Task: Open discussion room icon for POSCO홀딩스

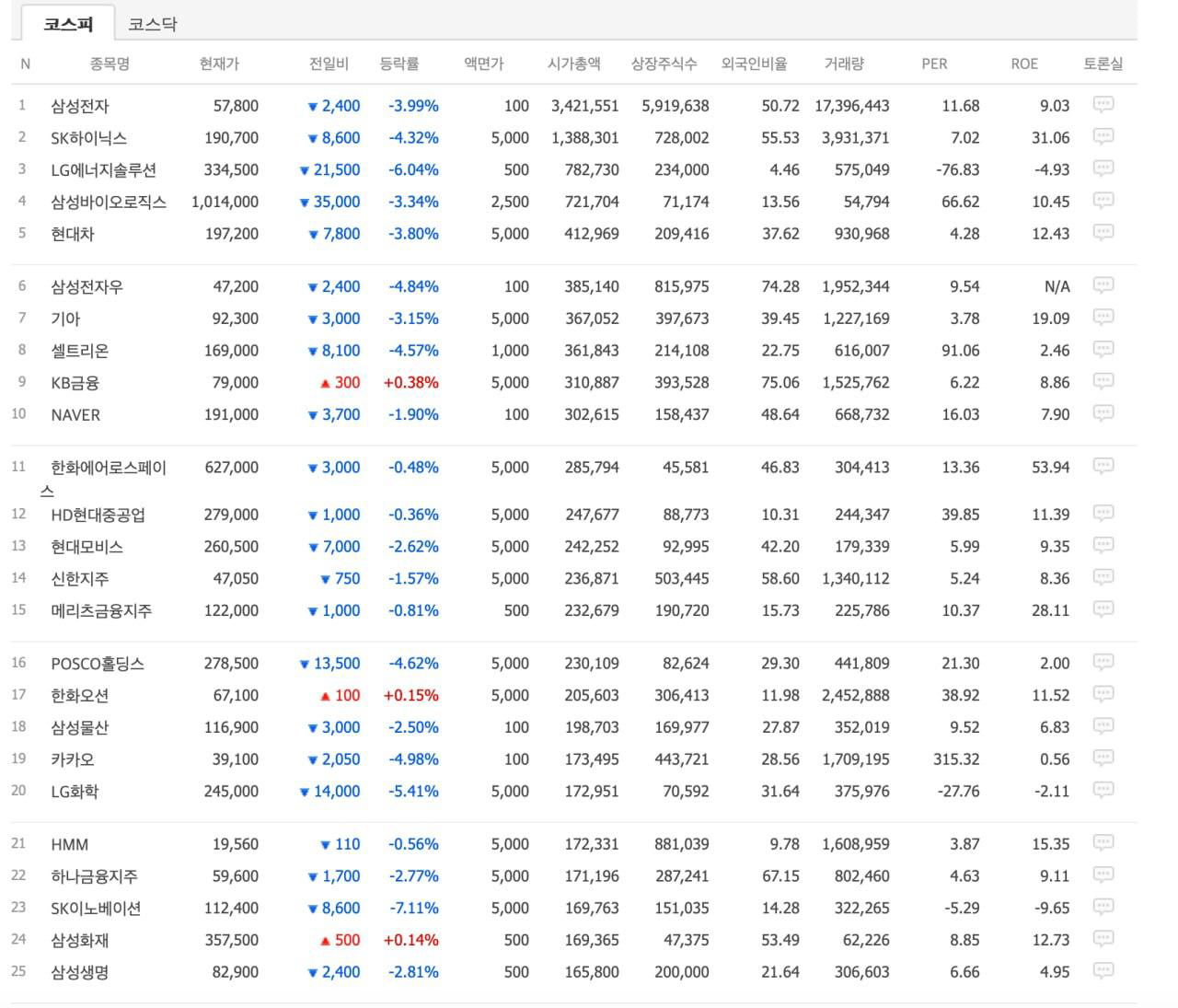Action: pos(1103,662)
